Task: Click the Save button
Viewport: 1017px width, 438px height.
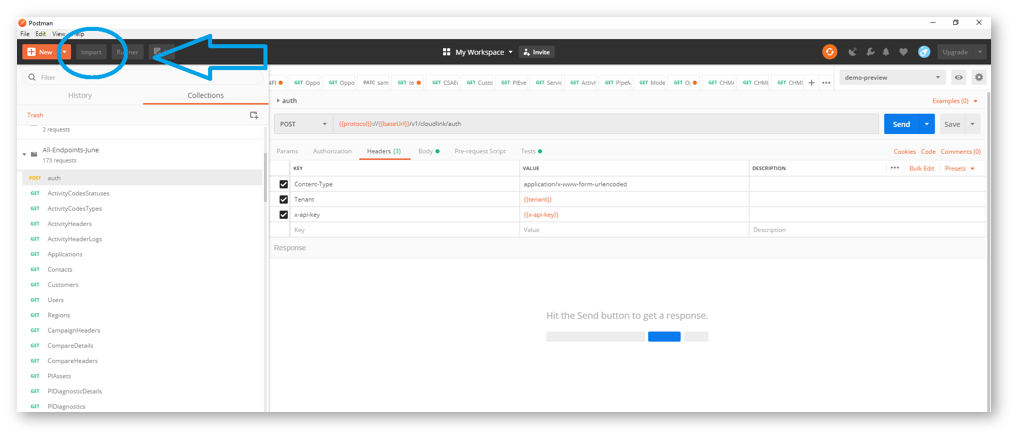Action: coord(952,124)
